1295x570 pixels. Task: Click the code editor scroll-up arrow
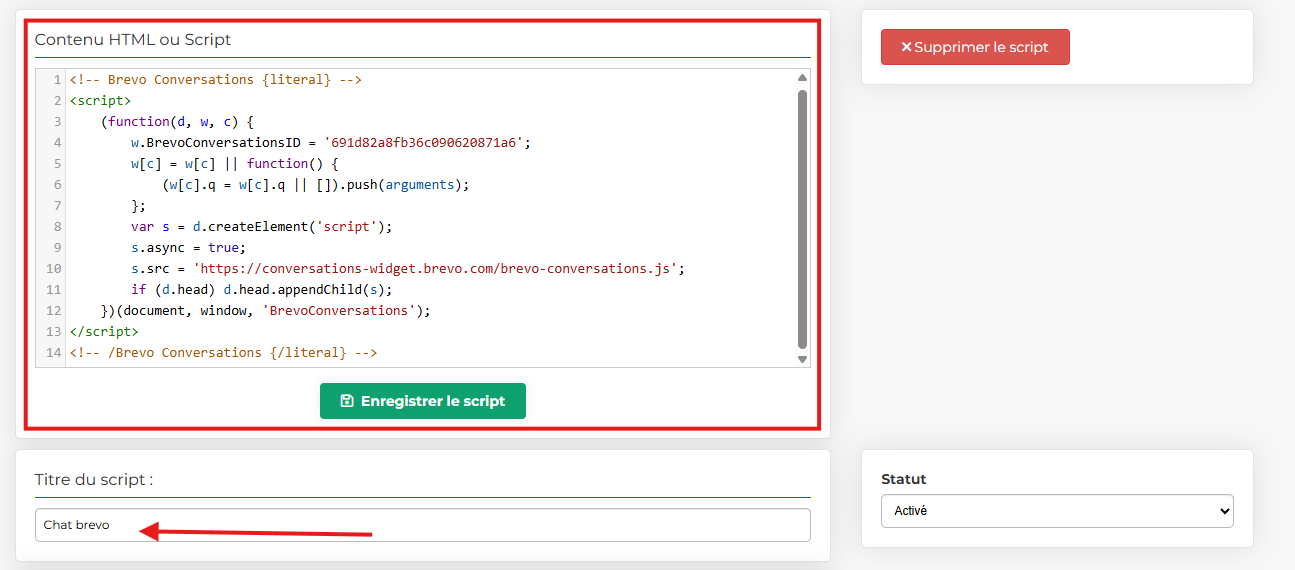pyautogui.click(x=802, y=78)
